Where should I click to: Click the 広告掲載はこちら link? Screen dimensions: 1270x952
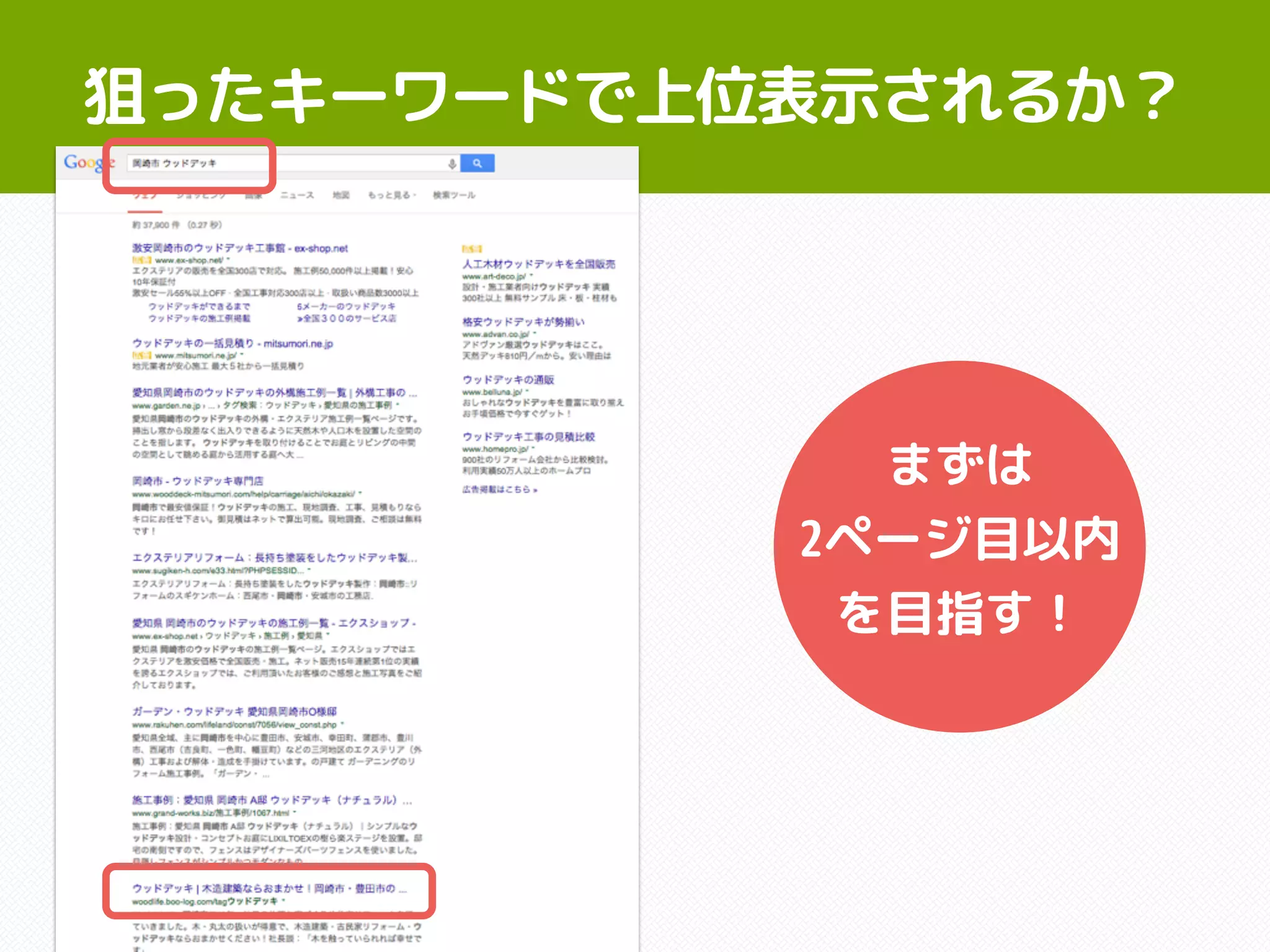point(500,490)
